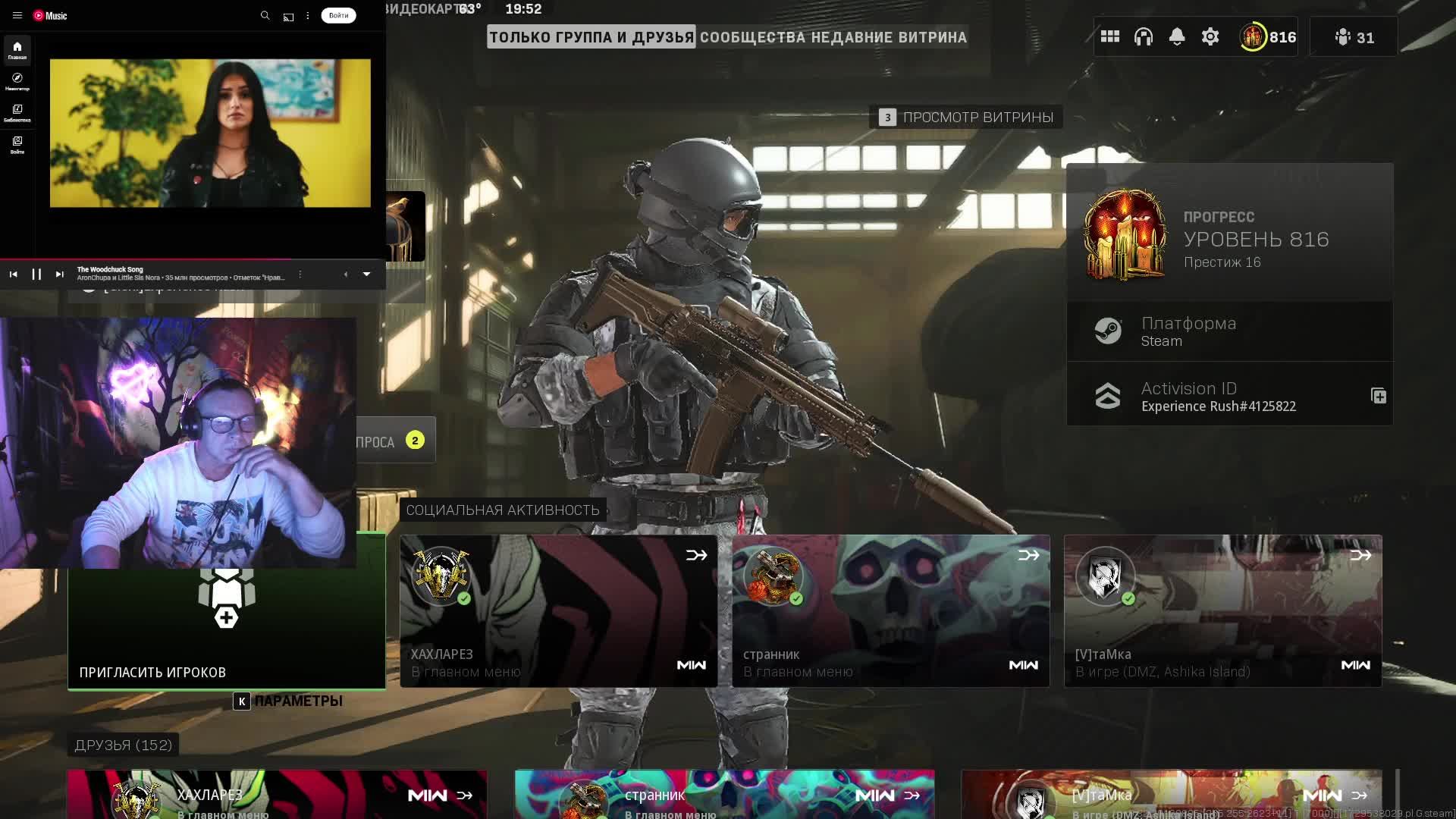Select странник in the friends list
Screen dimensions: 1456x819
tap(724, 795)
